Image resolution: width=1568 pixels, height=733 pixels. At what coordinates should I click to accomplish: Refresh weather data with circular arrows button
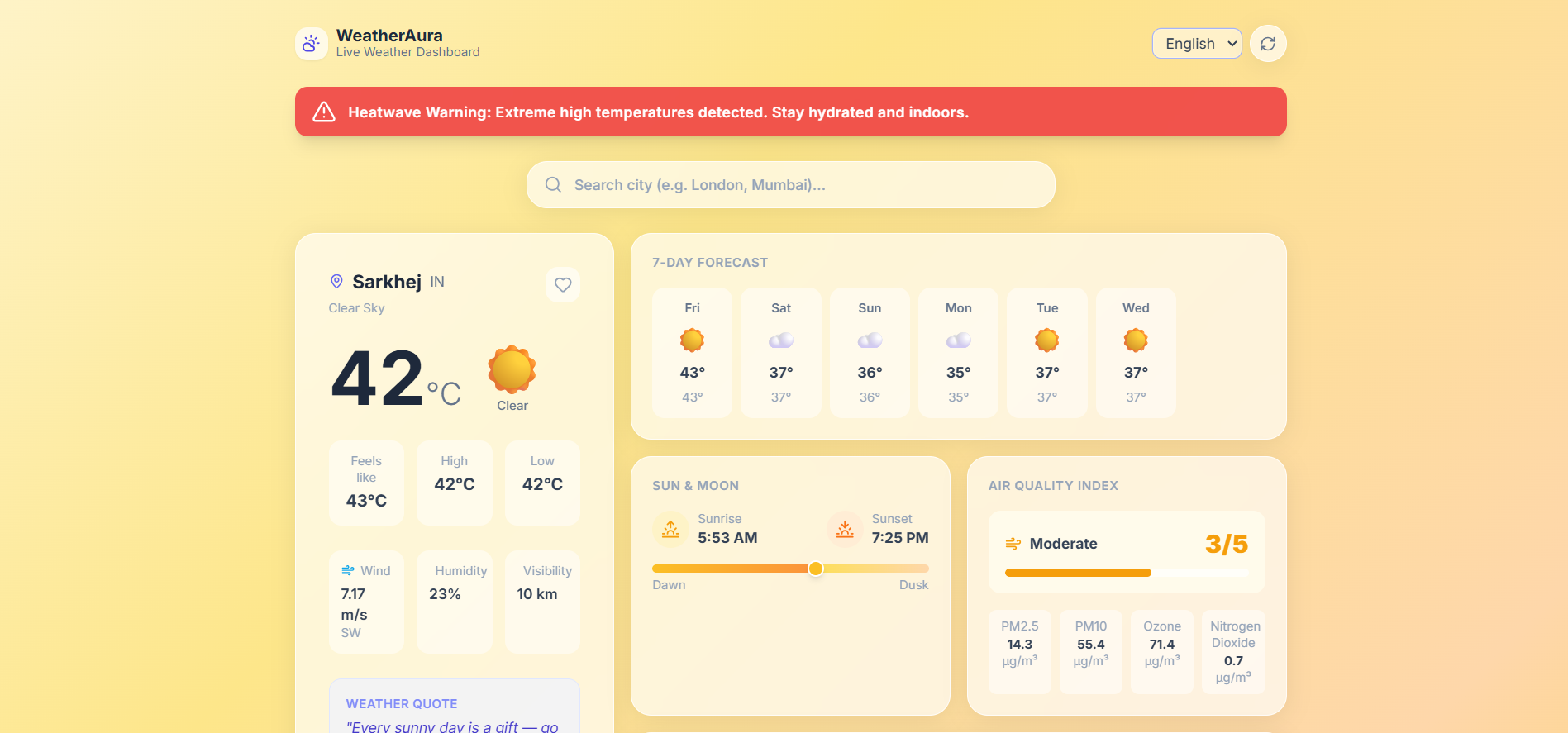[1268, 44]
